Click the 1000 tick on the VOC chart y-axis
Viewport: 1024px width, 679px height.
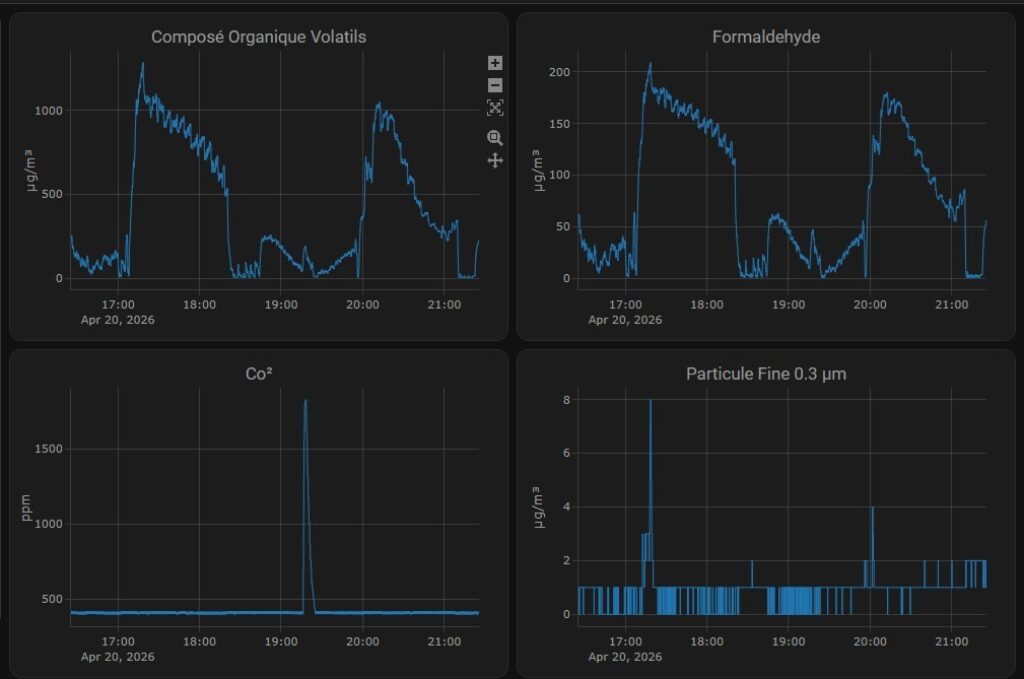(48, 110)
